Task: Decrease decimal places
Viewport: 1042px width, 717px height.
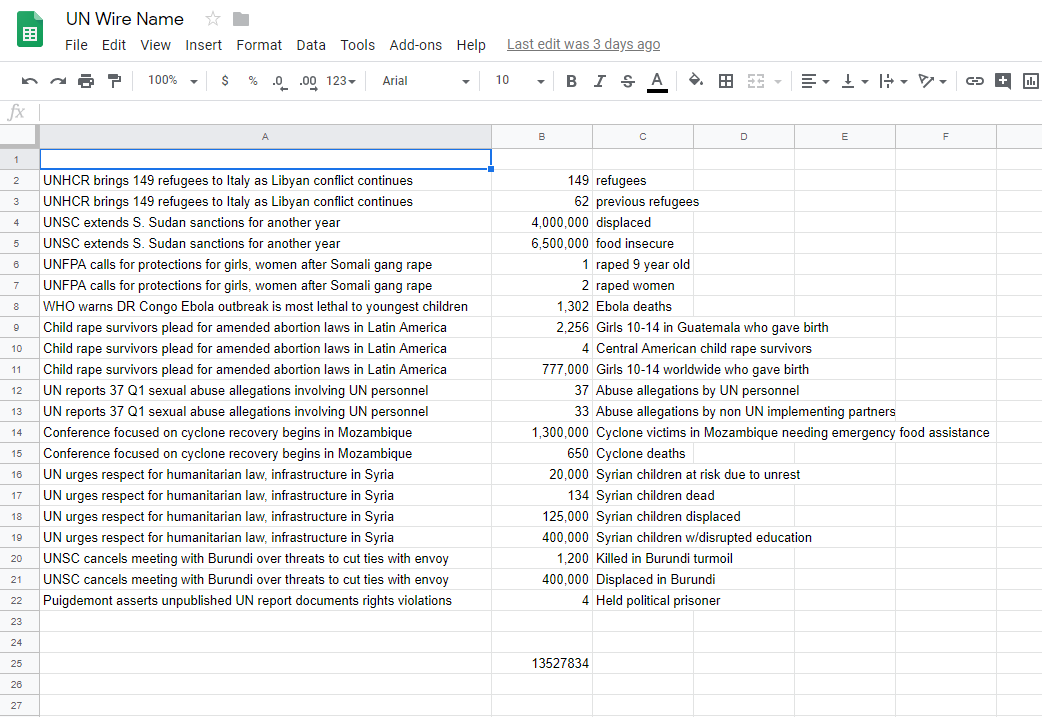Action: coord(280,81)
